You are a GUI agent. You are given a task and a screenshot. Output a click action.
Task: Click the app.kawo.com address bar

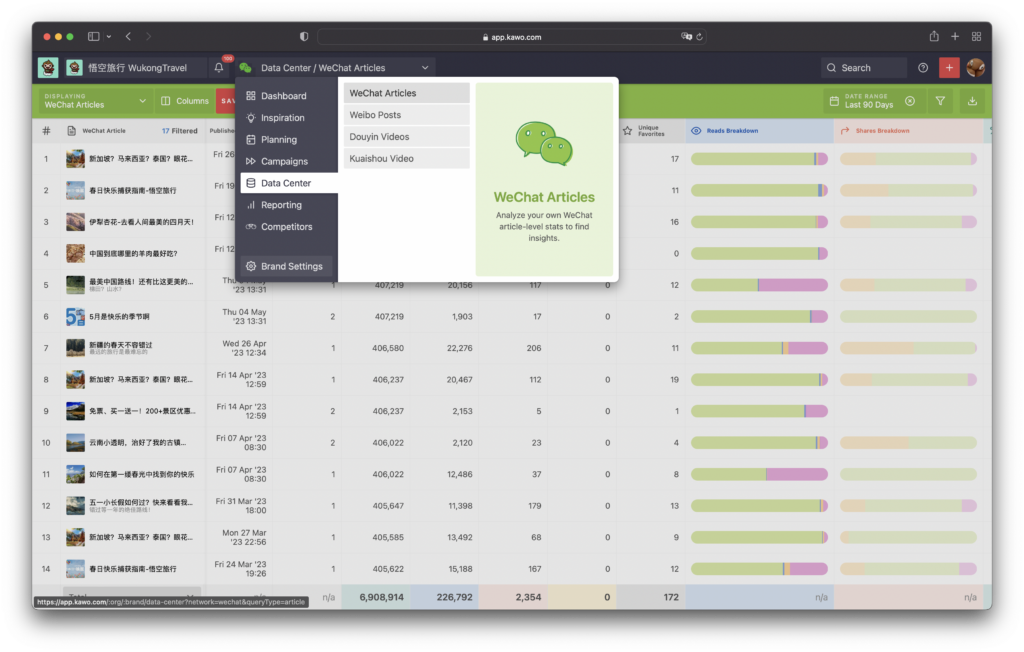tap(511, 37)
